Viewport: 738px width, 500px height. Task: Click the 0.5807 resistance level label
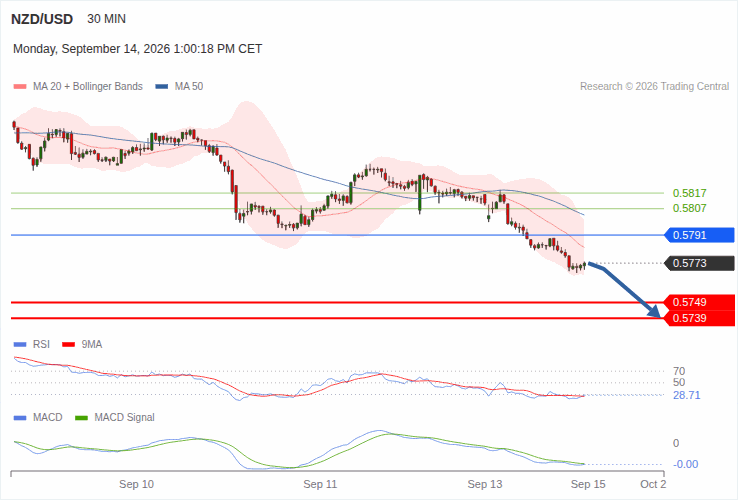point(690,208)
